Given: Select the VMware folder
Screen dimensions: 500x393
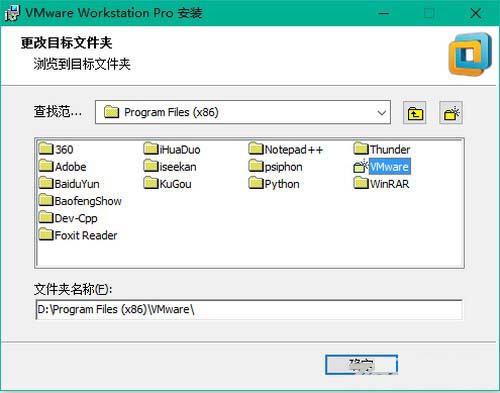Looking at the screenshot, I should 382,166.
